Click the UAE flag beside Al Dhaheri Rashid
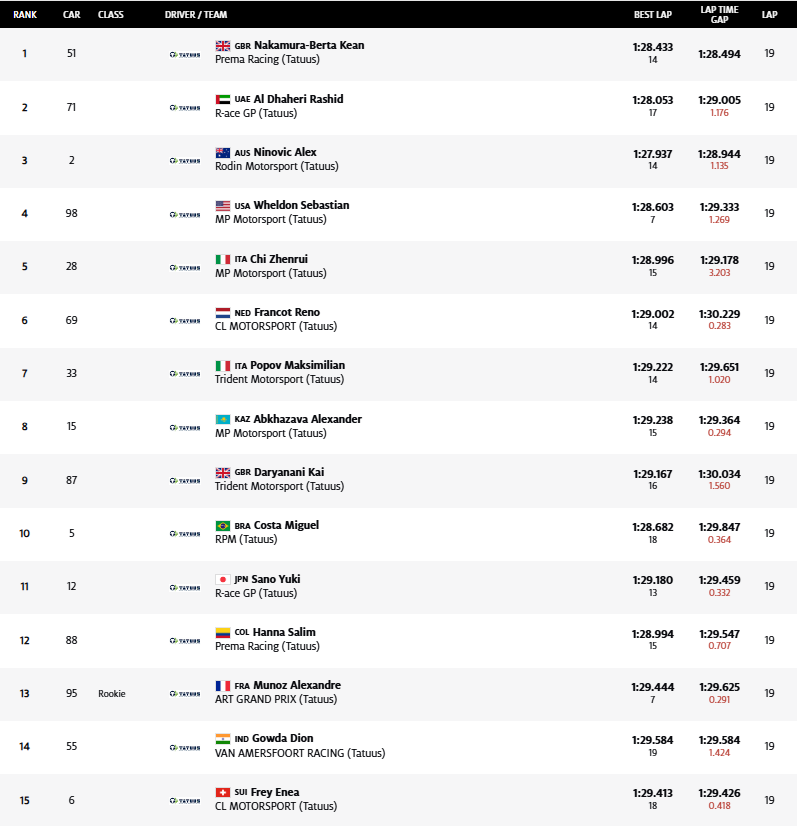Image resolution: width=797 pixels, height=826 pixels. [x=223, y=100]
